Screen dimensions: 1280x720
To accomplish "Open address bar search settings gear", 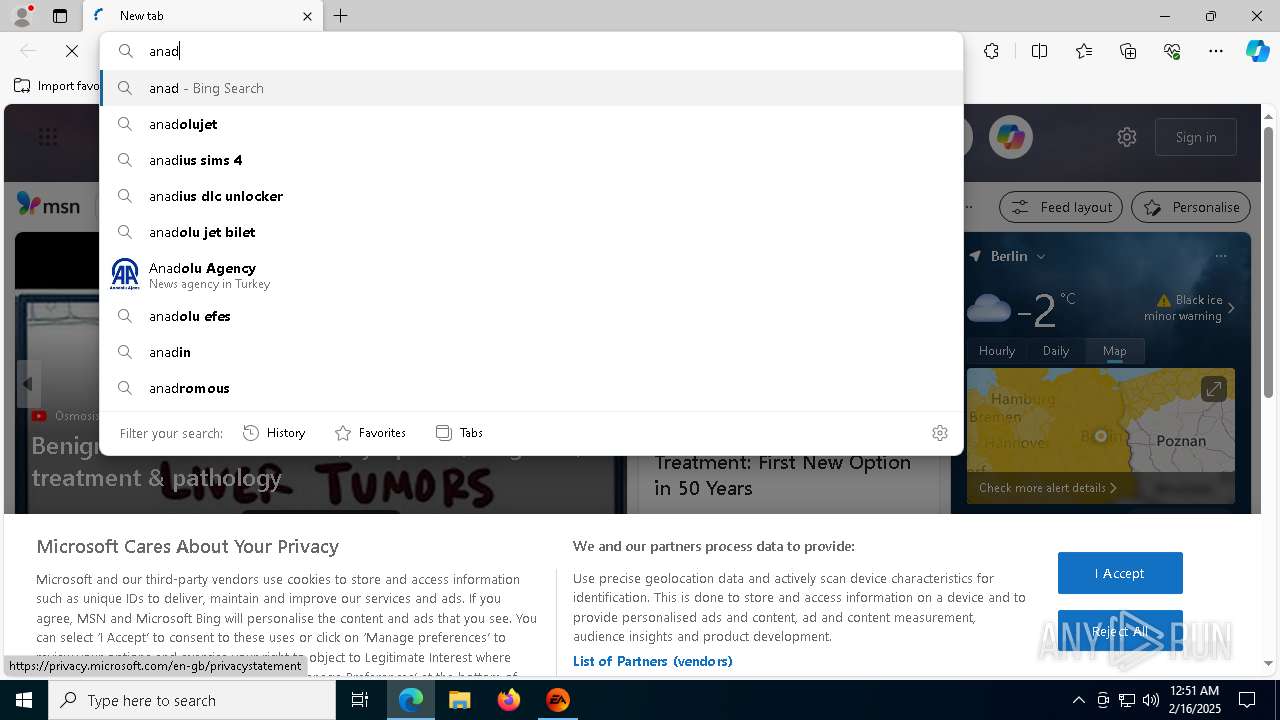I will pyautogui.click(x=940, y=433).
